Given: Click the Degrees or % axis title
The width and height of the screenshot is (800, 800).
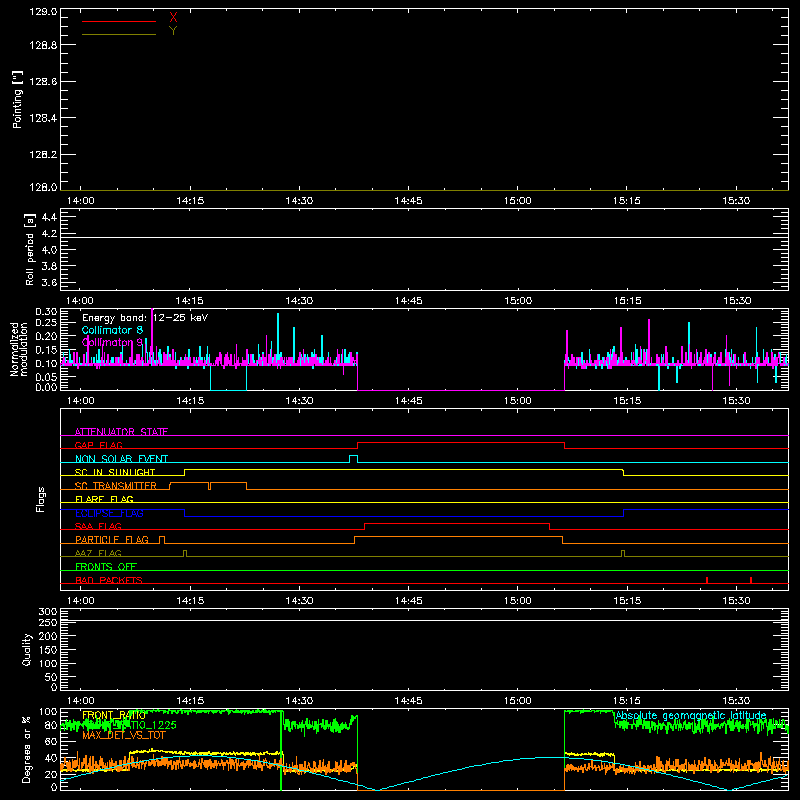Looking at the screenshot, I should (x=26, y=749).
